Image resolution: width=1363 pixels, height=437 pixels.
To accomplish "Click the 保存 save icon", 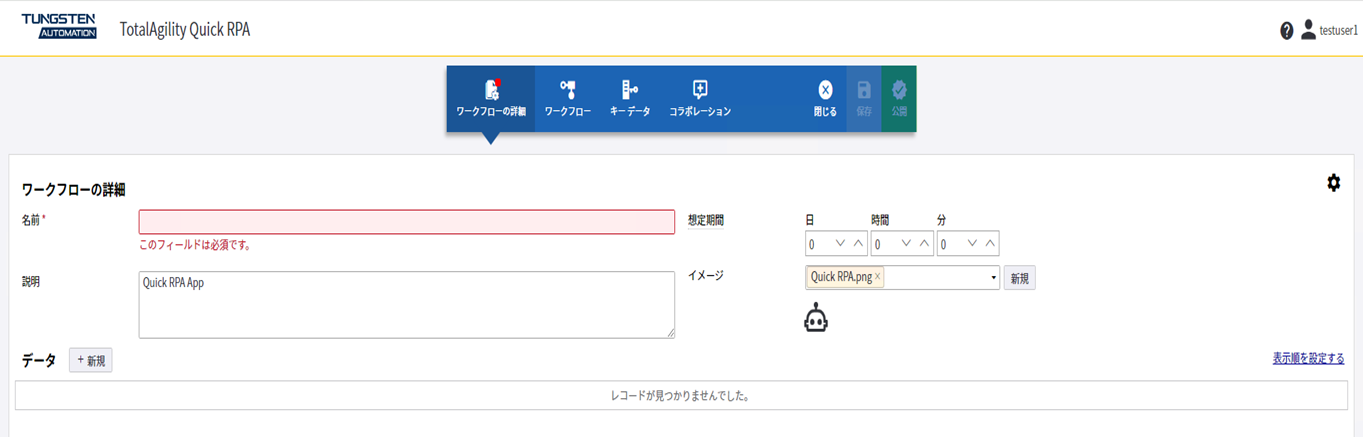I will click(864, 98).
